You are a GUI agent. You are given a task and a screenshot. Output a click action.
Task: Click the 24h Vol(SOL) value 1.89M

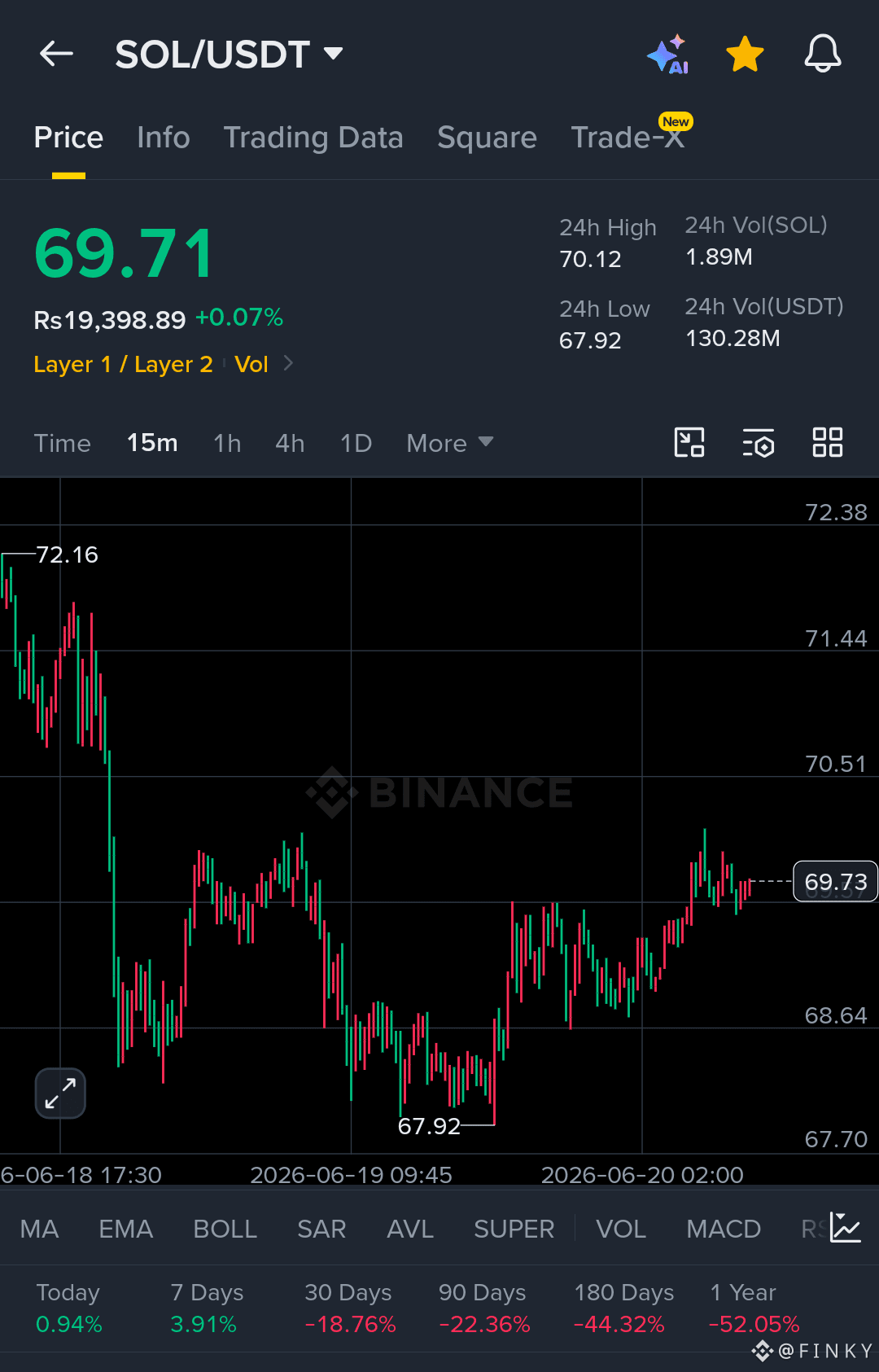coord(719,256)
